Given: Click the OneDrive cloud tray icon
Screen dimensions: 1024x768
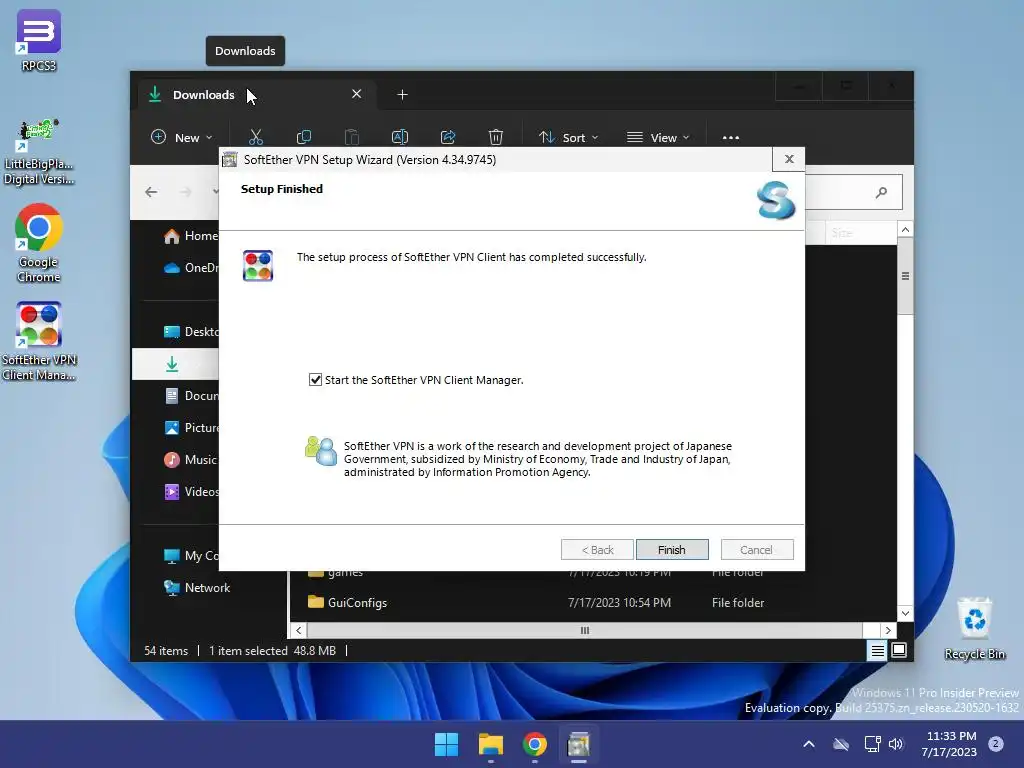Looking at the screenshot, I should (841, 744).
